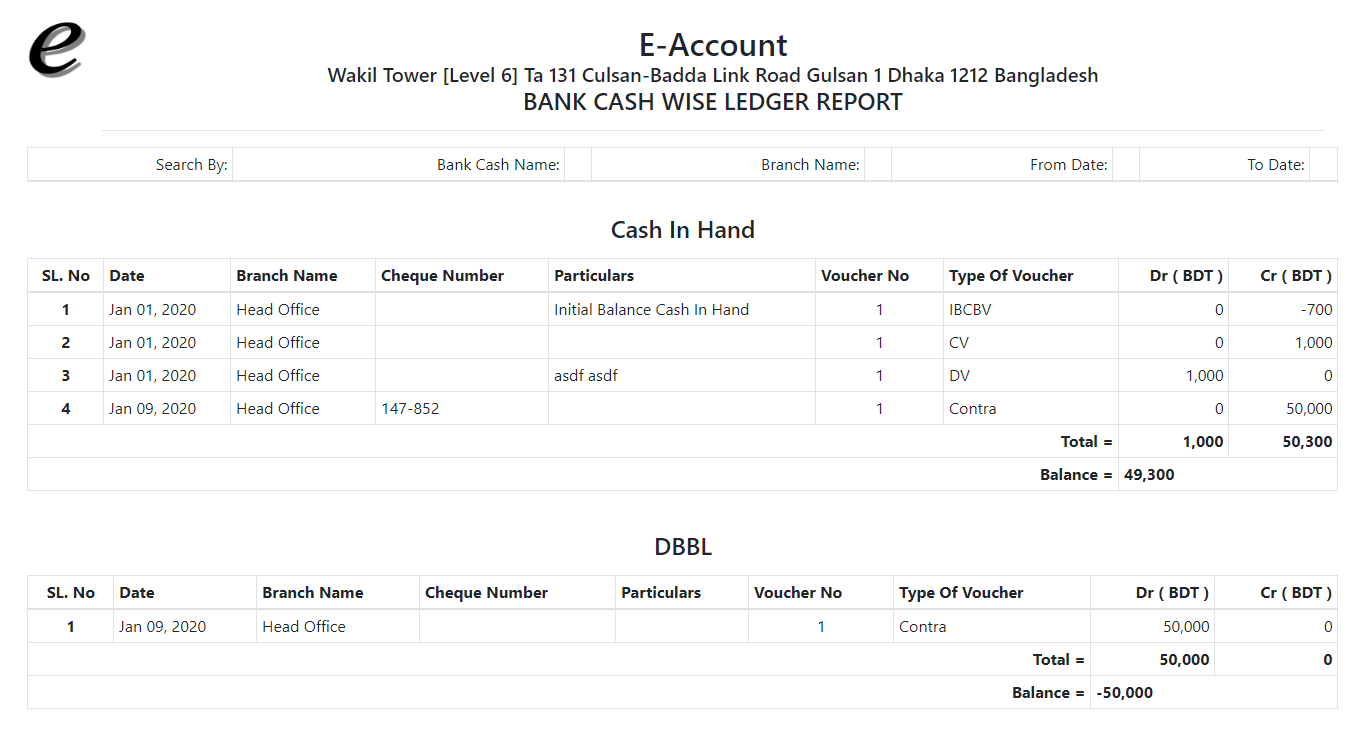Click the To Date label

[1275, 165]
